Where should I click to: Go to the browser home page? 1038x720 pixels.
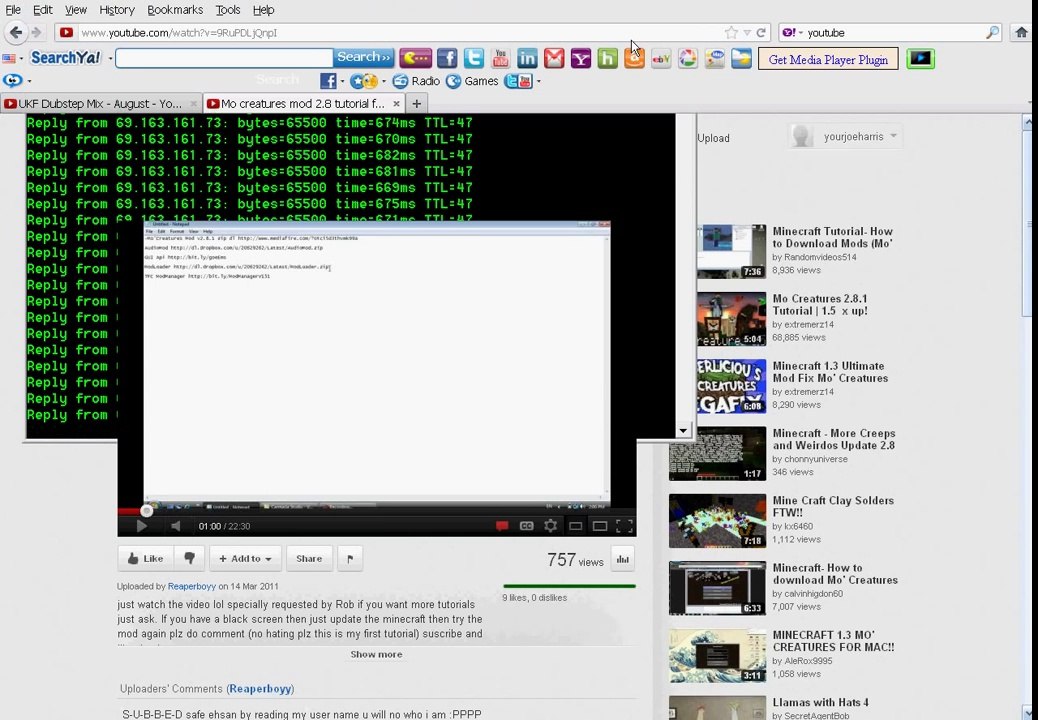(x=1021, y=32)
